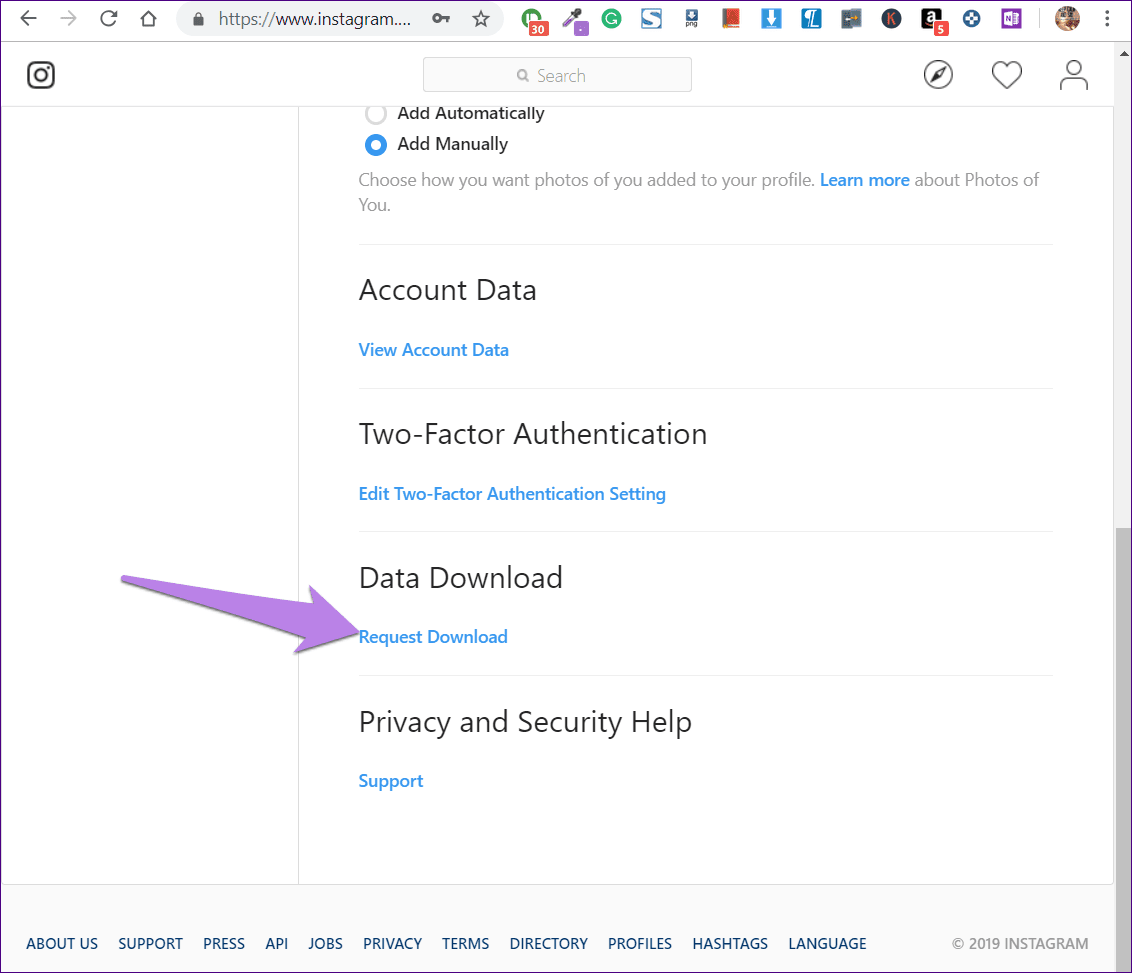Click the browser home icon
The height and width of the screenshot is (973, 1132).
coord(149,19)
